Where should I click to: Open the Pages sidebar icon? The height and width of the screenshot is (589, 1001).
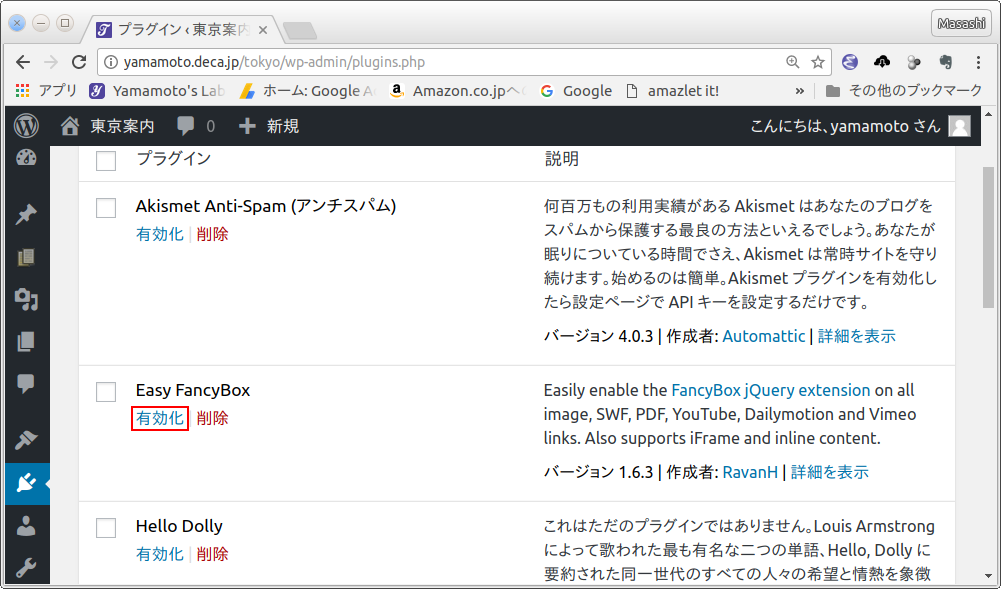pos(26,341)
